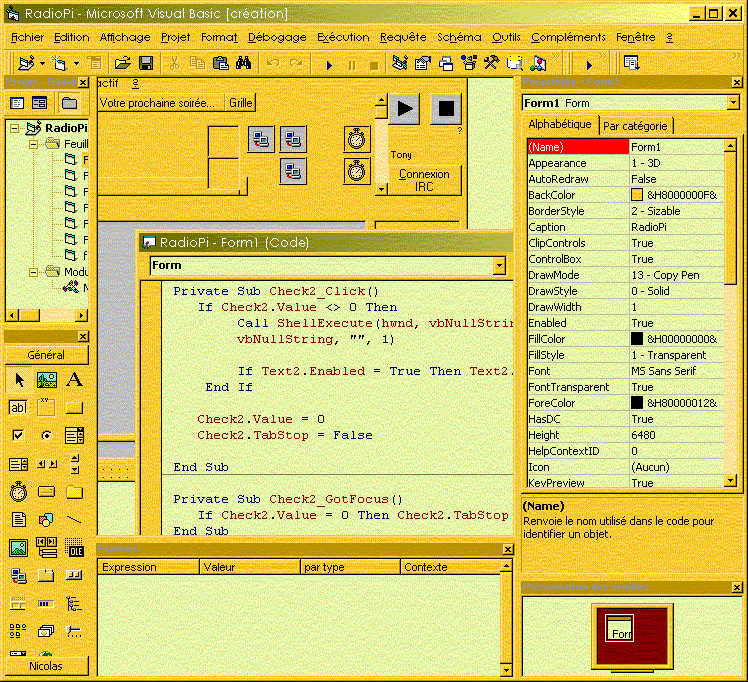This screenshot has height=682, width=748.
Task: Click View Code icon in Project panel
Action: tap(17, 103)
